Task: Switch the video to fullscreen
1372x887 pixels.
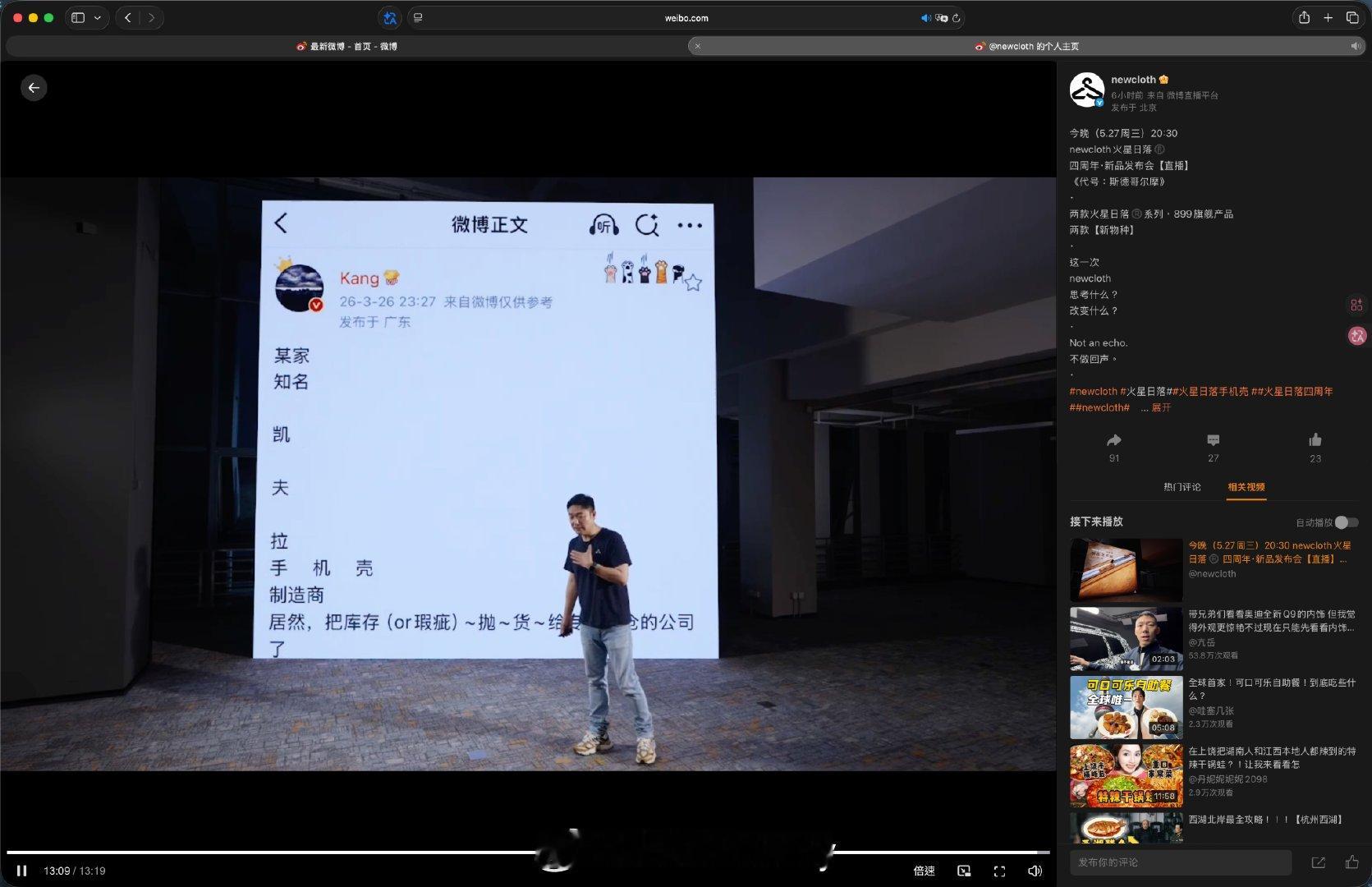Action: pyautogui.click(x=999, y=871)
